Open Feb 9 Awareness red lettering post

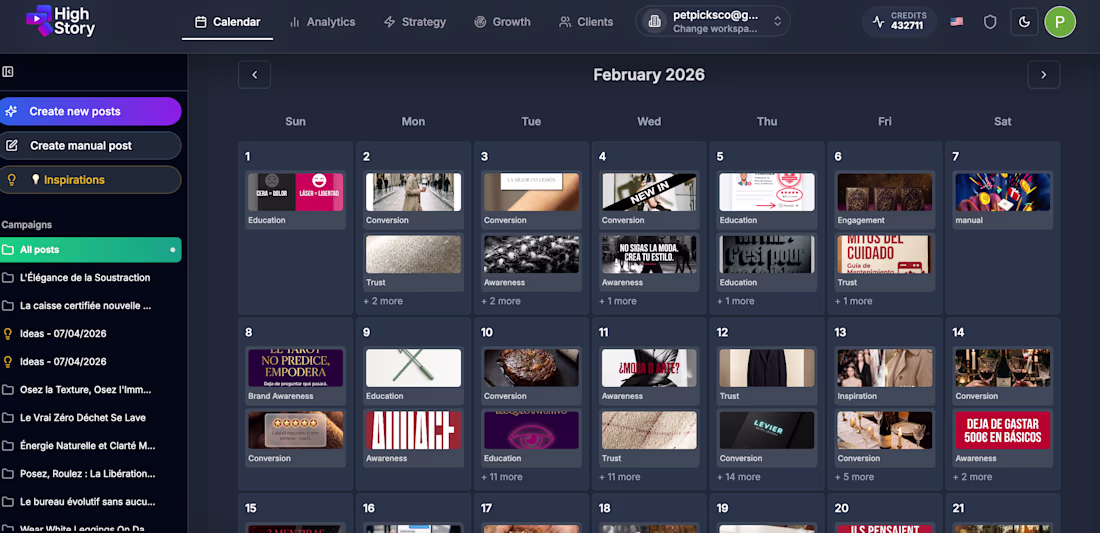point(413,430)
